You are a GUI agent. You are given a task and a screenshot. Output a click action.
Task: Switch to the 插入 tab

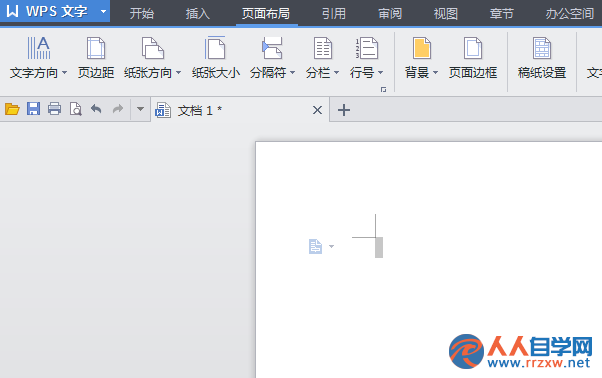tap(198, 13)
